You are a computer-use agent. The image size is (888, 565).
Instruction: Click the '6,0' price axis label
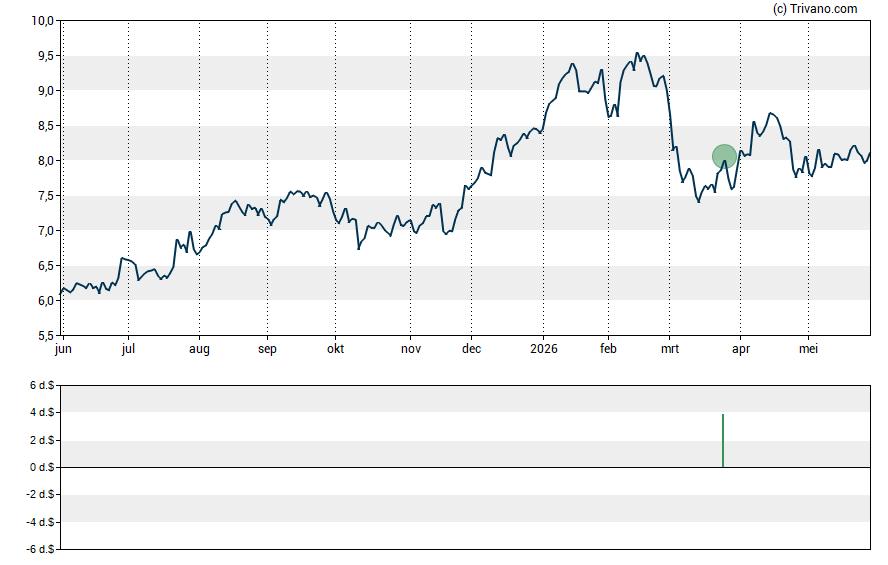point(46,301)
